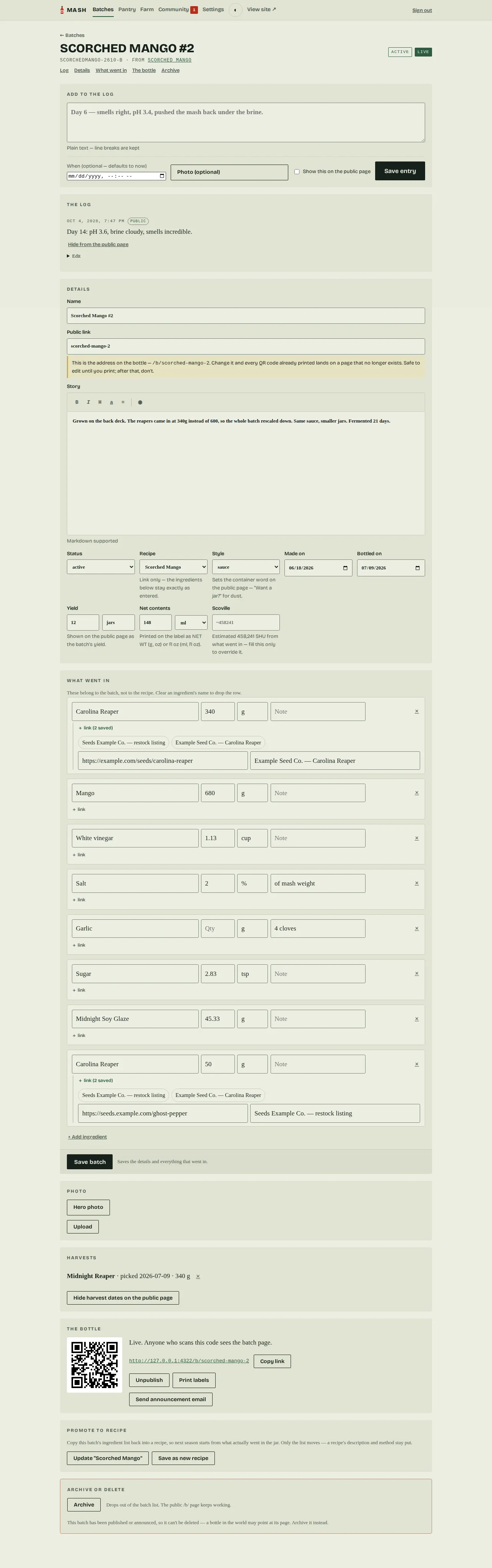Screen dimensions: 492x1568
Task: Toggle the theme button beside Settings
Action: 235,10
